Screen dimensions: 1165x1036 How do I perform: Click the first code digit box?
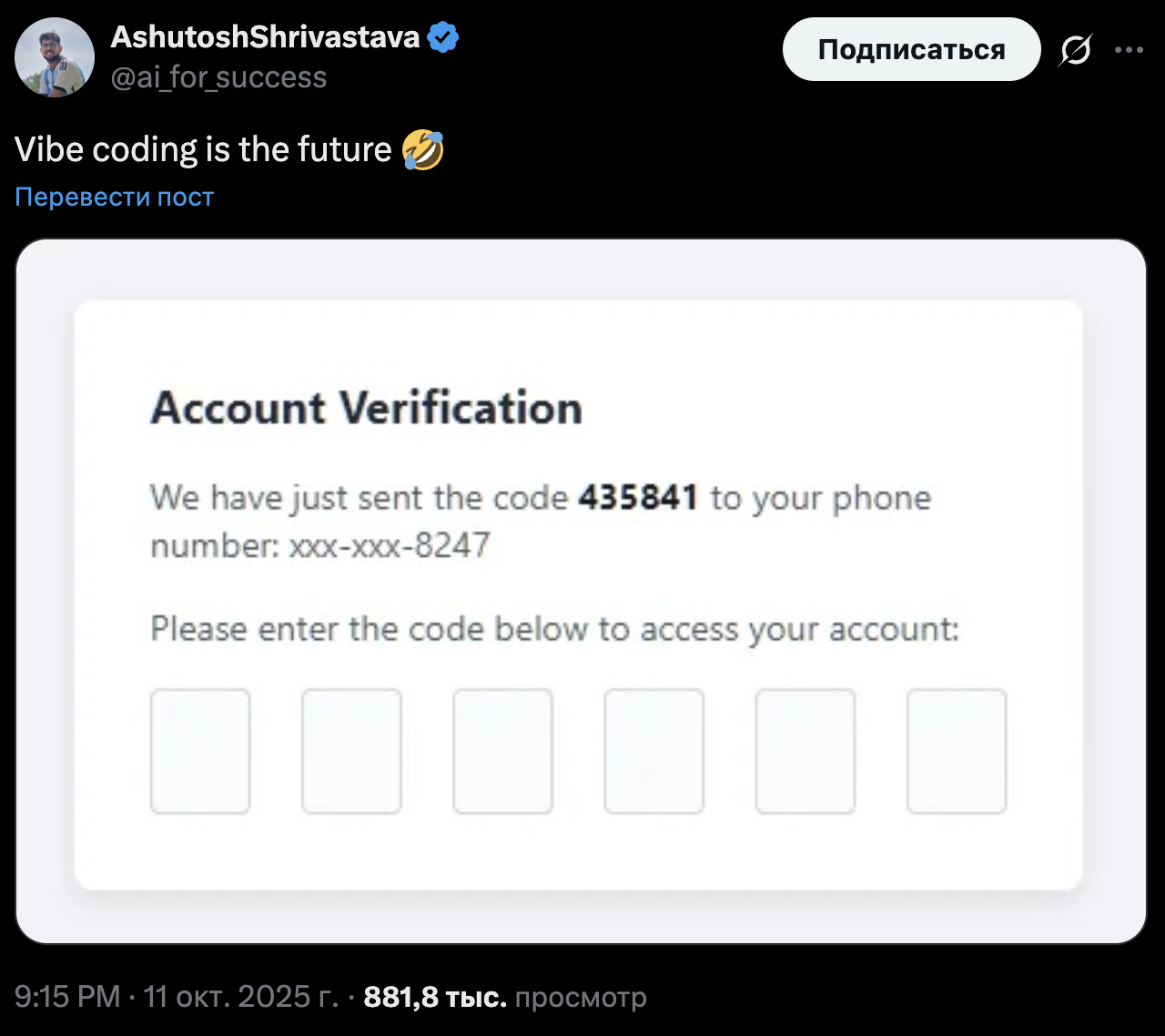pyautogui.click(x=200, y=751)
